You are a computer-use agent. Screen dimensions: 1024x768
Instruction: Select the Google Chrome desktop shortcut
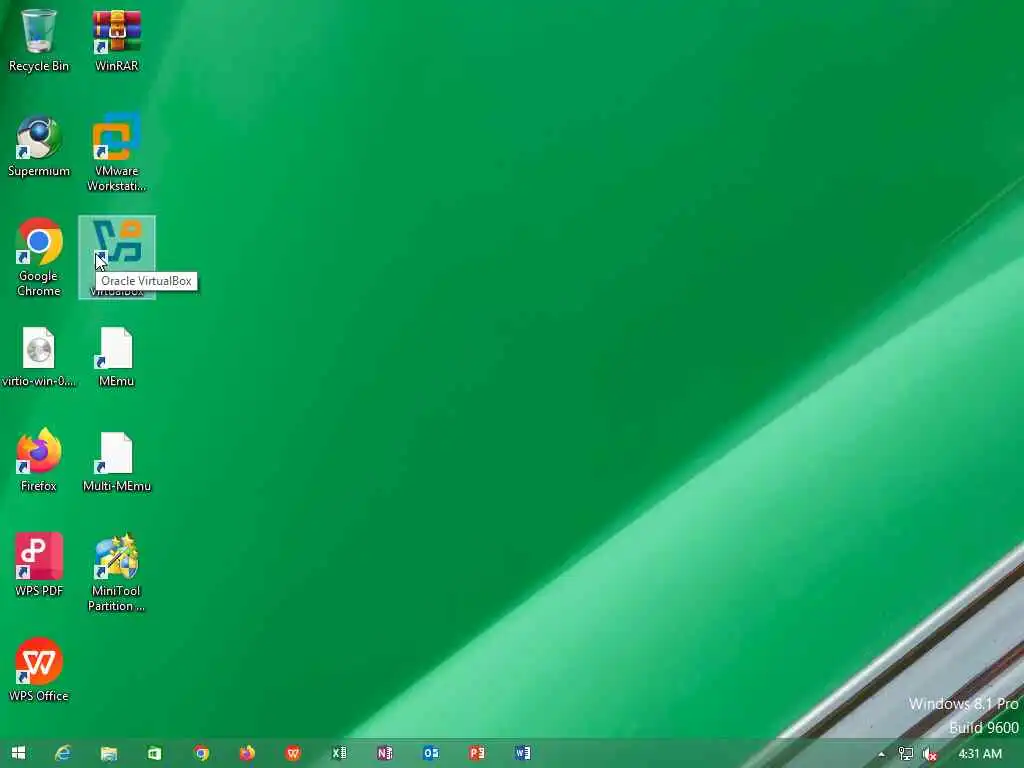click(39, 257)
